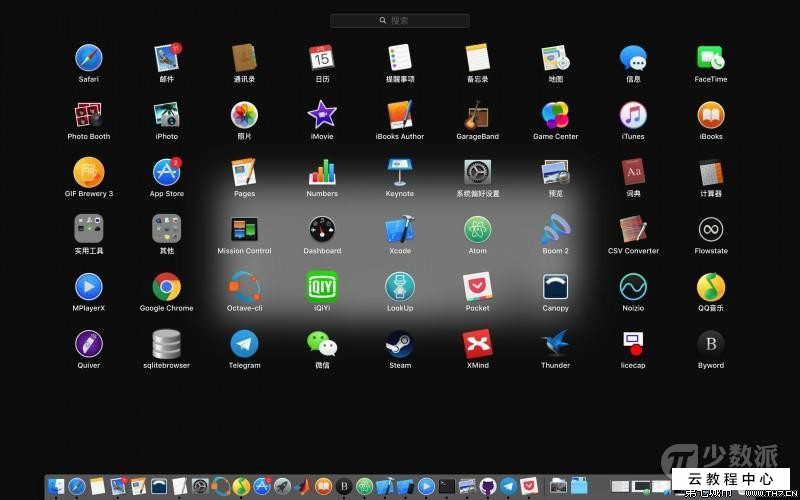This screenshot has height=500, width=800.
Task: Open Octave-cli in the Launchpad grid
Action: pos(244,286)
